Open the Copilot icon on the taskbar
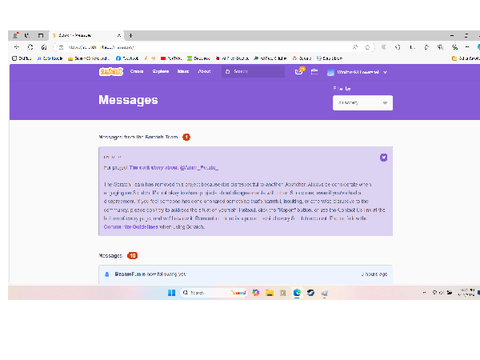This screenshot has width=480, height=360. (256, 293)
